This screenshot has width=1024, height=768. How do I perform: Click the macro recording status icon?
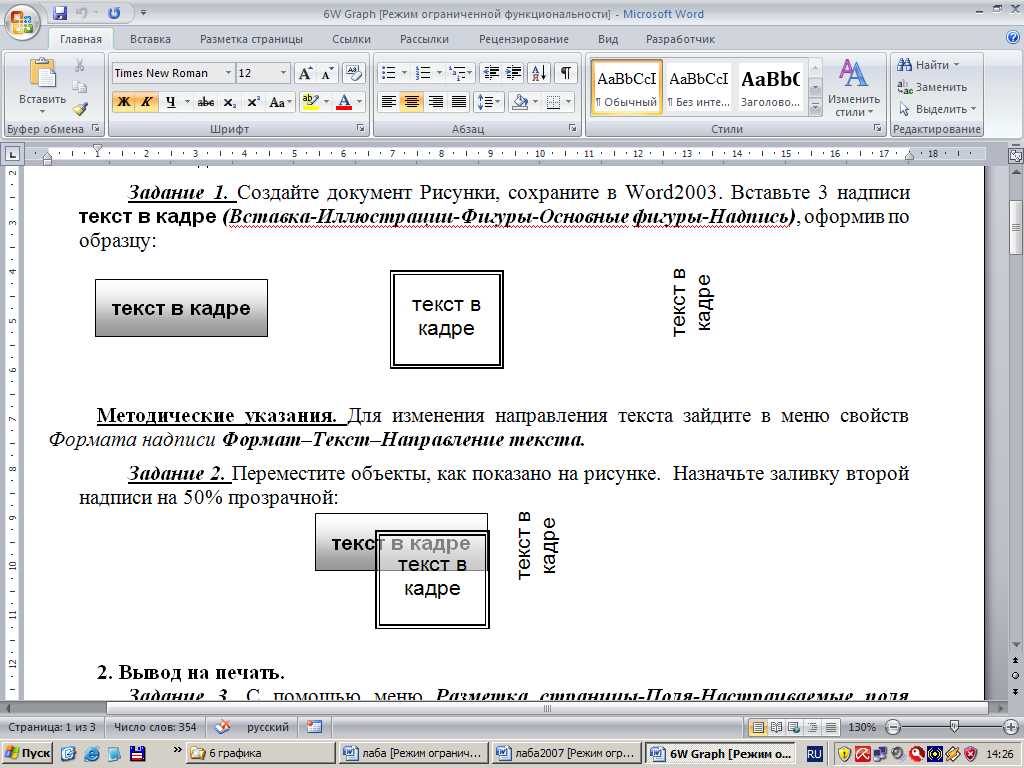coord(315,727)
